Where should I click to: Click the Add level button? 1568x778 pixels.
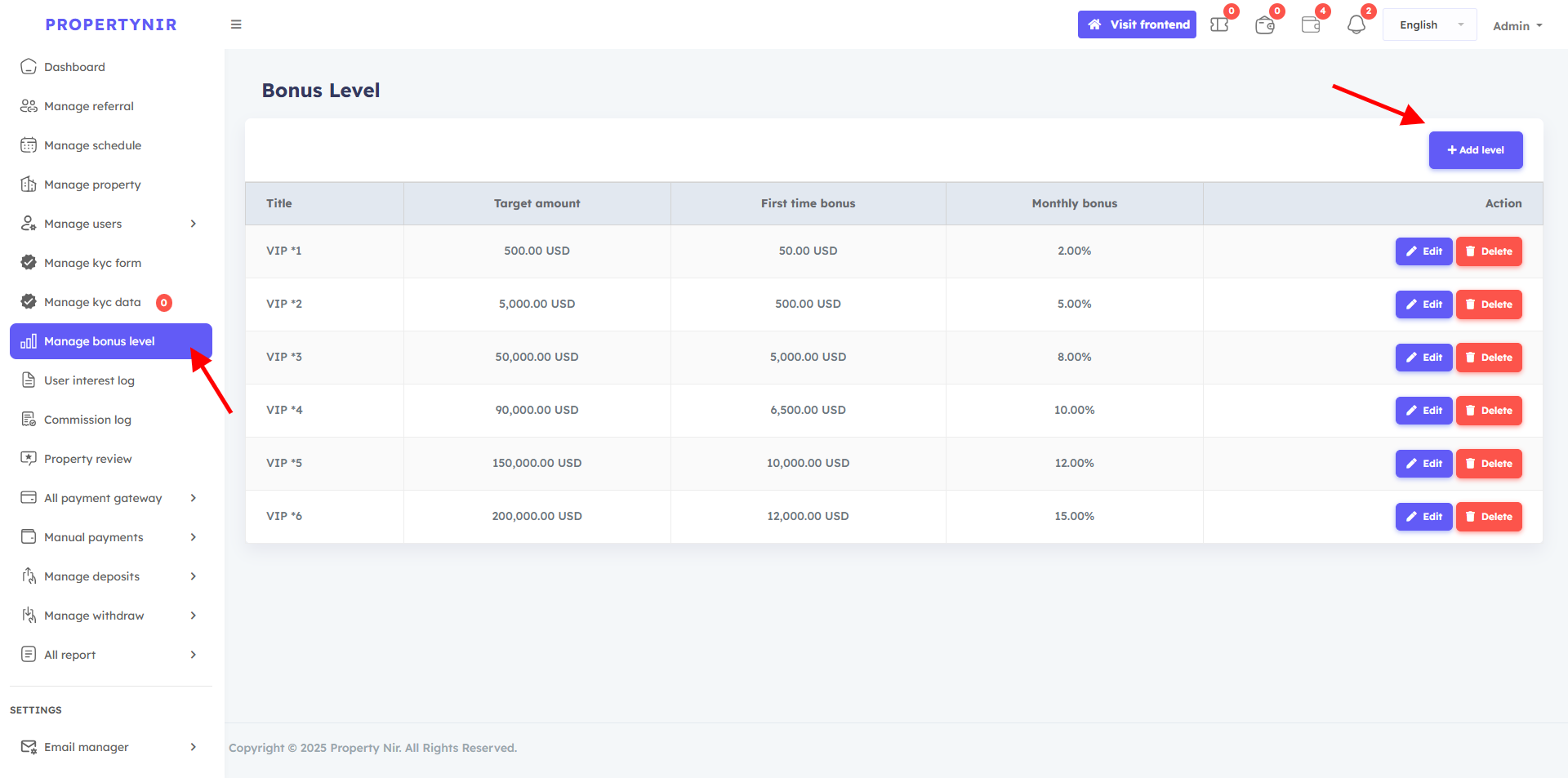click(1475, 150)
